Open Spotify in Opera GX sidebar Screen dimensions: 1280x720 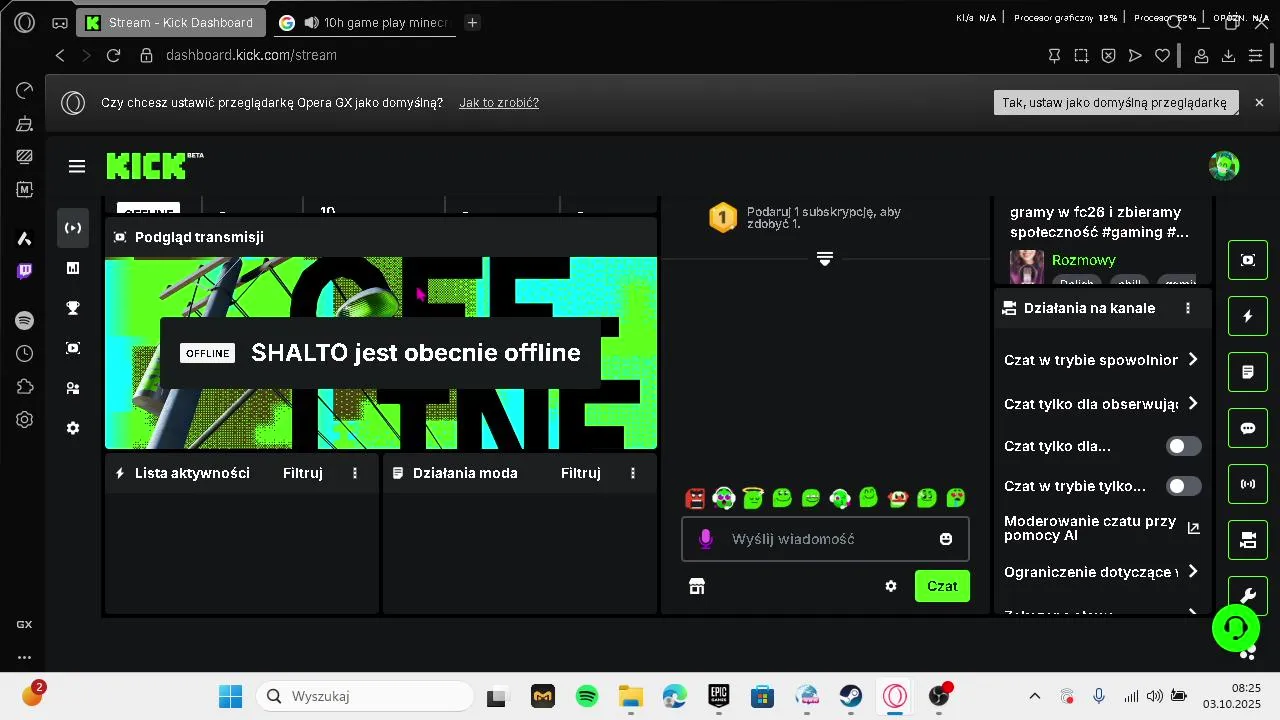[25, 320]
